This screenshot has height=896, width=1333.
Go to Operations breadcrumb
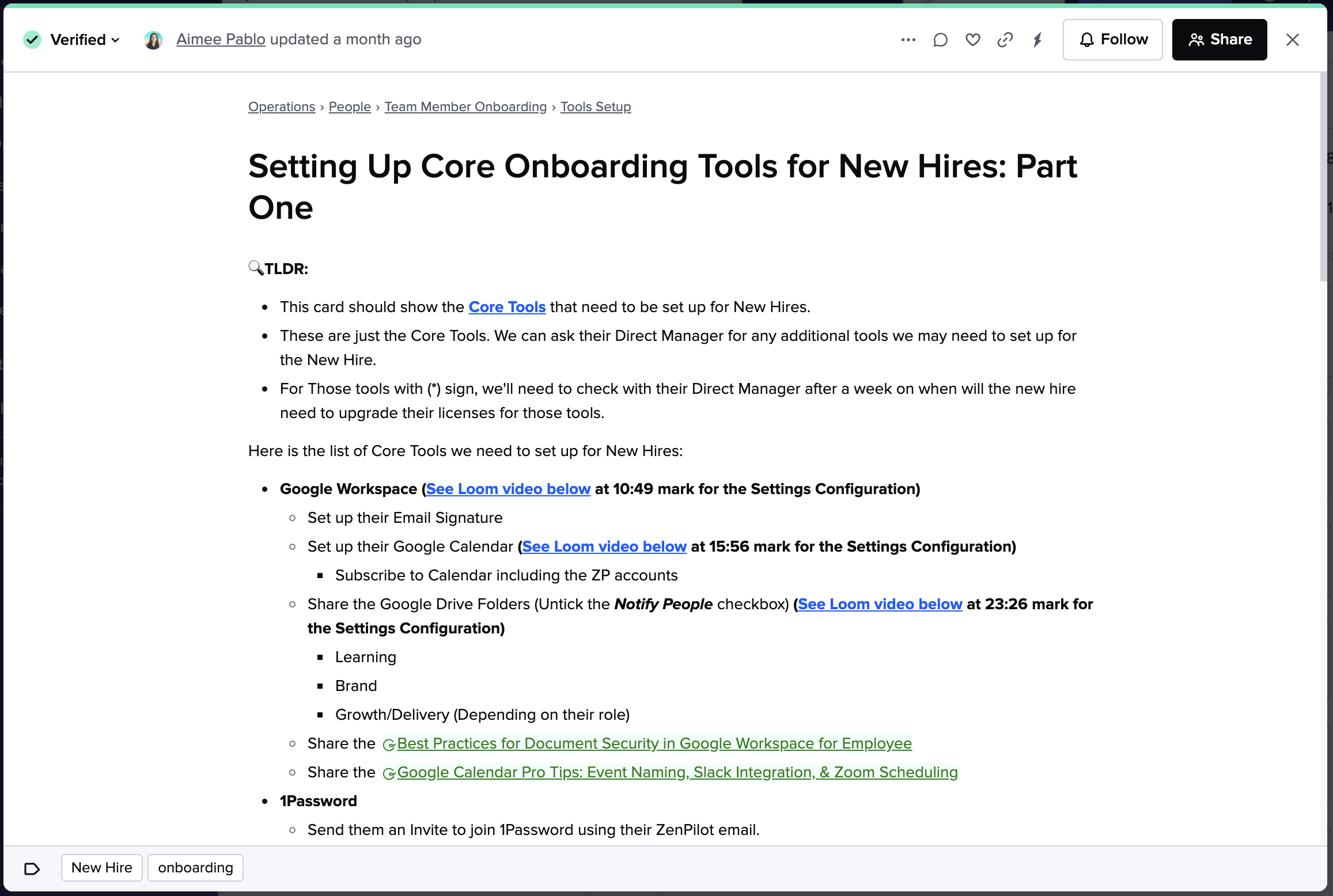point(282,107)
